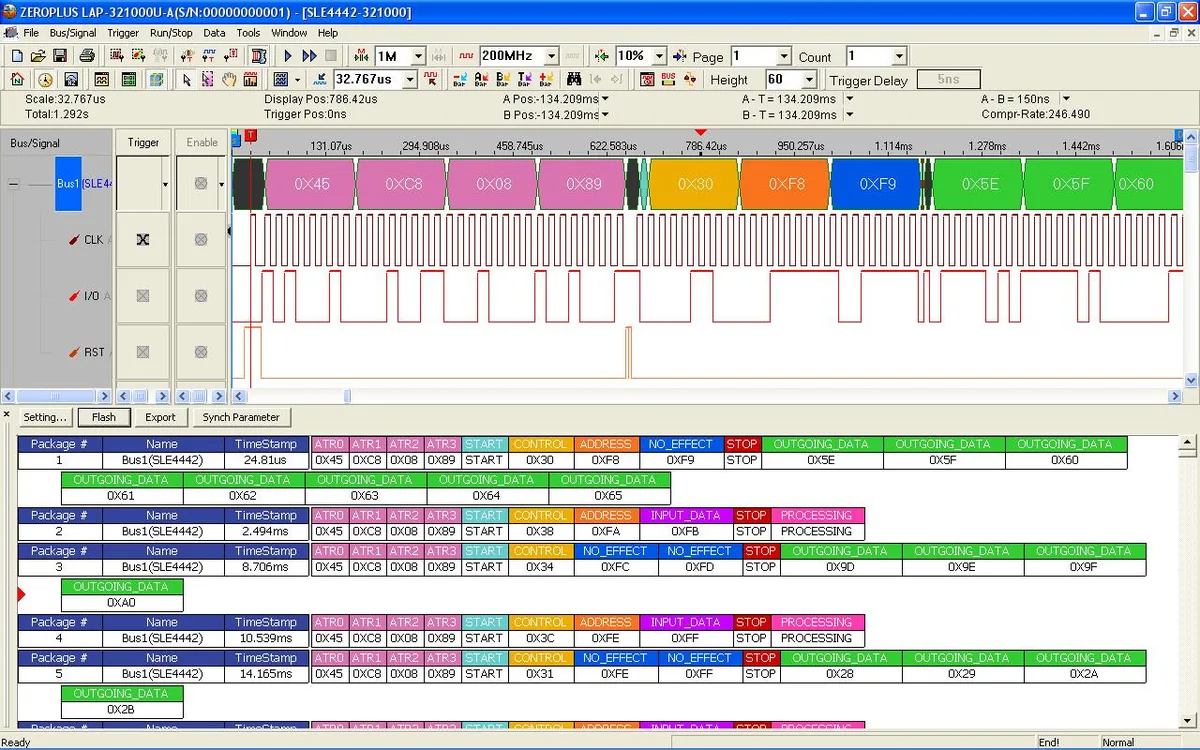This screenshot has height=750, width=1200.
Task: Click the Synch Parameter button
Action: (x=241, y=417)
